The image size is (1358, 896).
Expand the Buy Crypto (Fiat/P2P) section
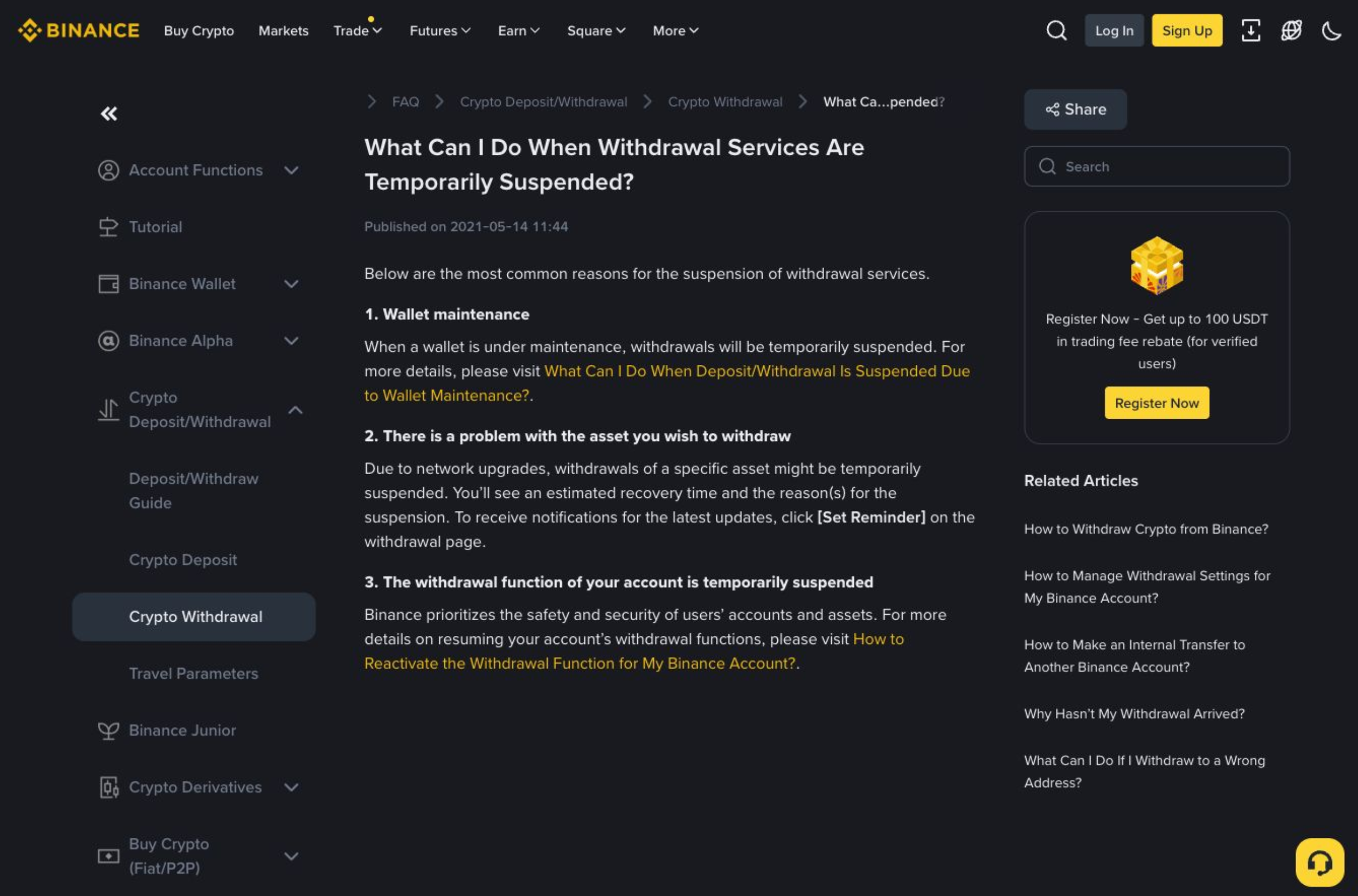click(291, 856)
